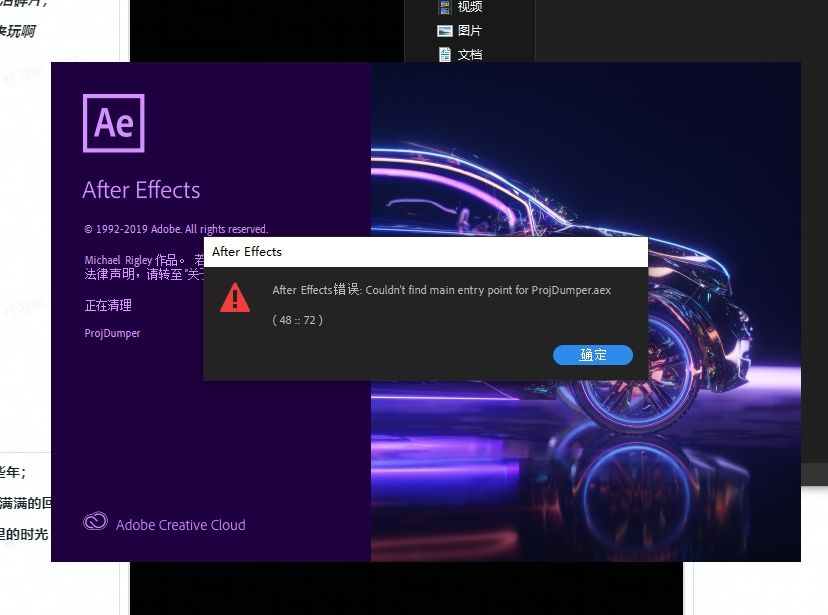Click the error text mentioning ProjDumper.aex
828x615 pixels.
click(x=441, y=290)
